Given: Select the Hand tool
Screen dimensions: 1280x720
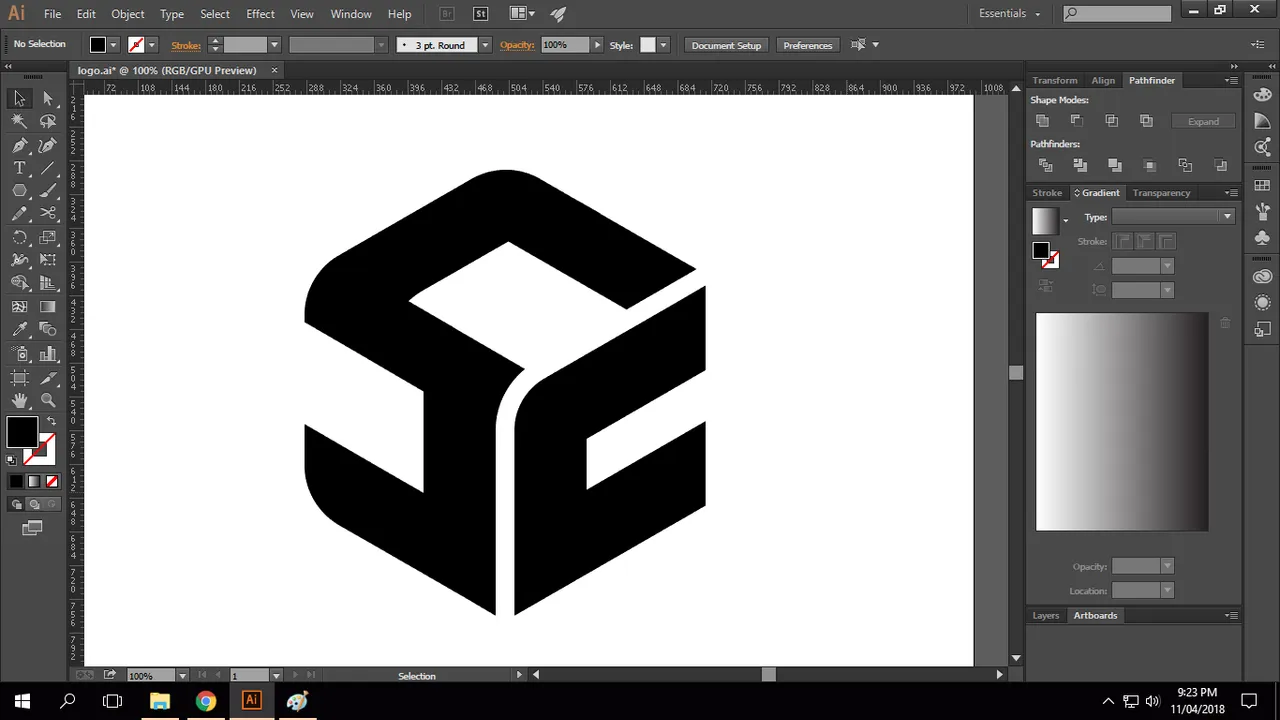Looking at the screenshot, I should pos(19,400).
